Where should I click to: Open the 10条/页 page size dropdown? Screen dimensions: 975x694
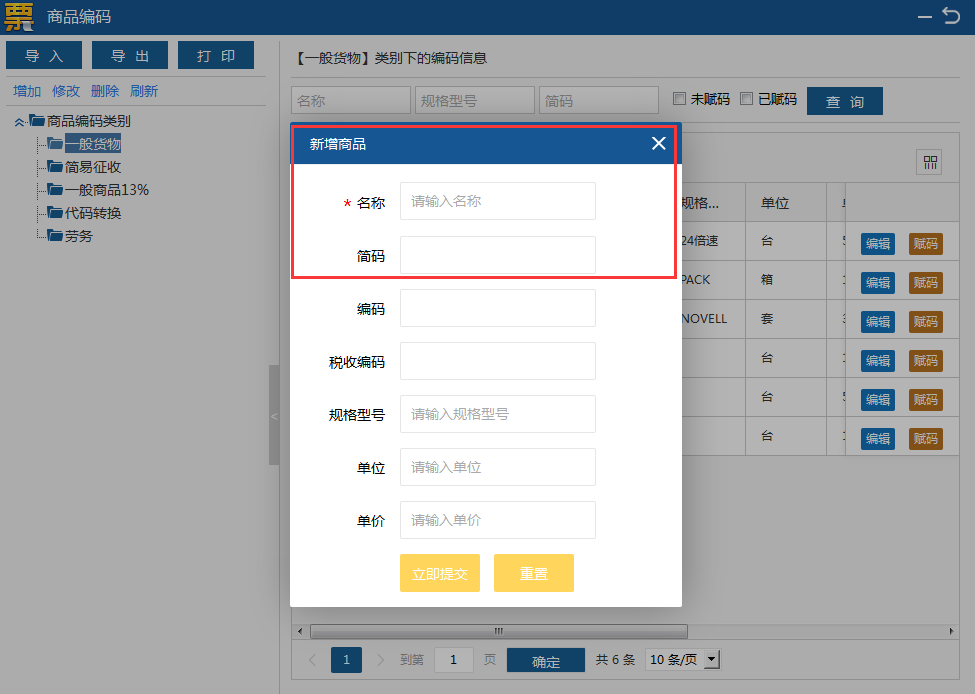(x=683, y=660)
